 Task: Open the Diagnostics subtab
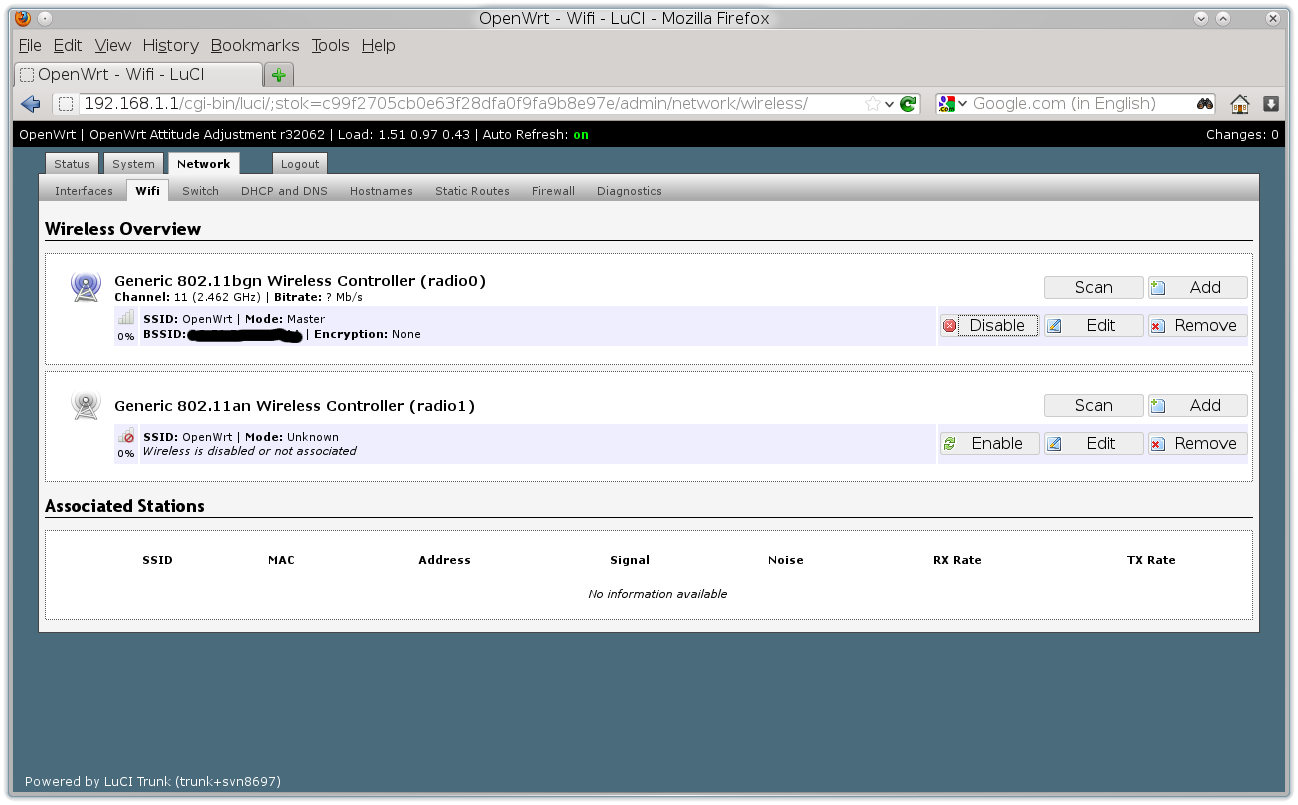coord(629,191)
